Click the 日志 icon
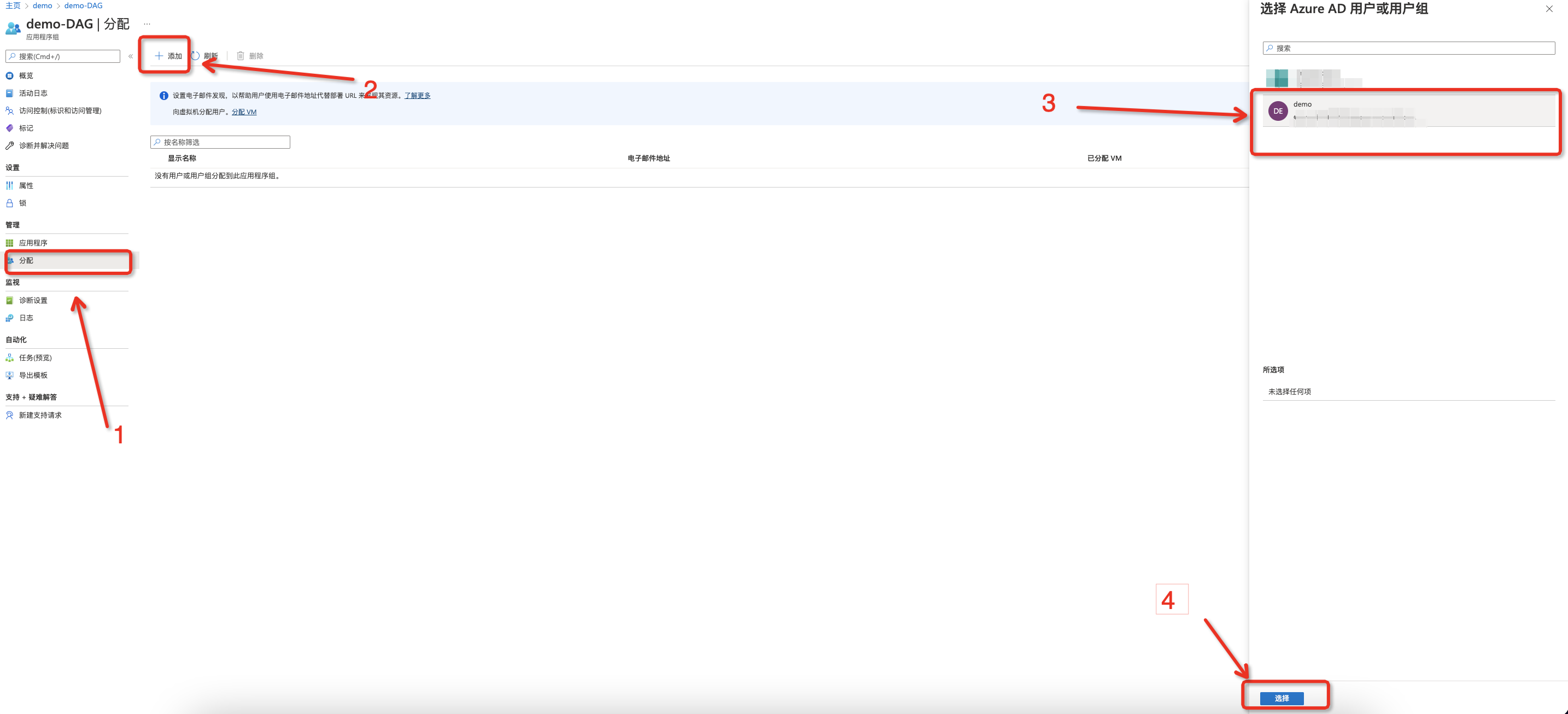The image size is (1568, 714). 9,318
